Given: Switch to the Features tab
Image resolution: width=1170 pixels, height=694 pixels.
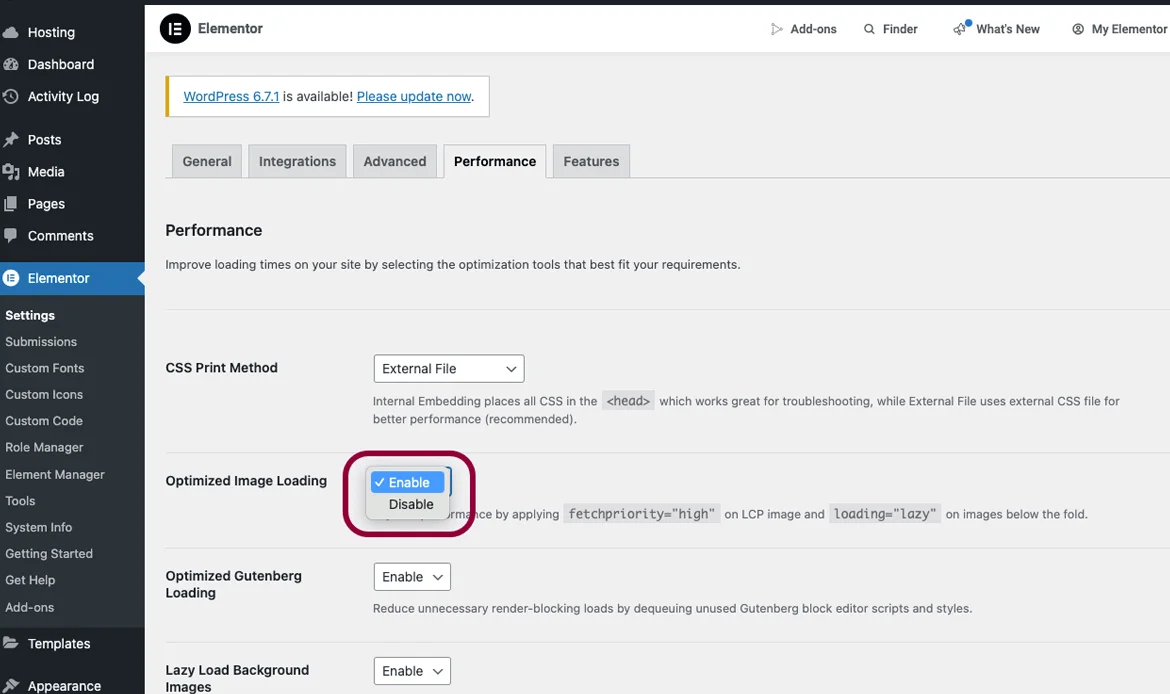Looking at the screenshot, I should [x=591, y=161].
